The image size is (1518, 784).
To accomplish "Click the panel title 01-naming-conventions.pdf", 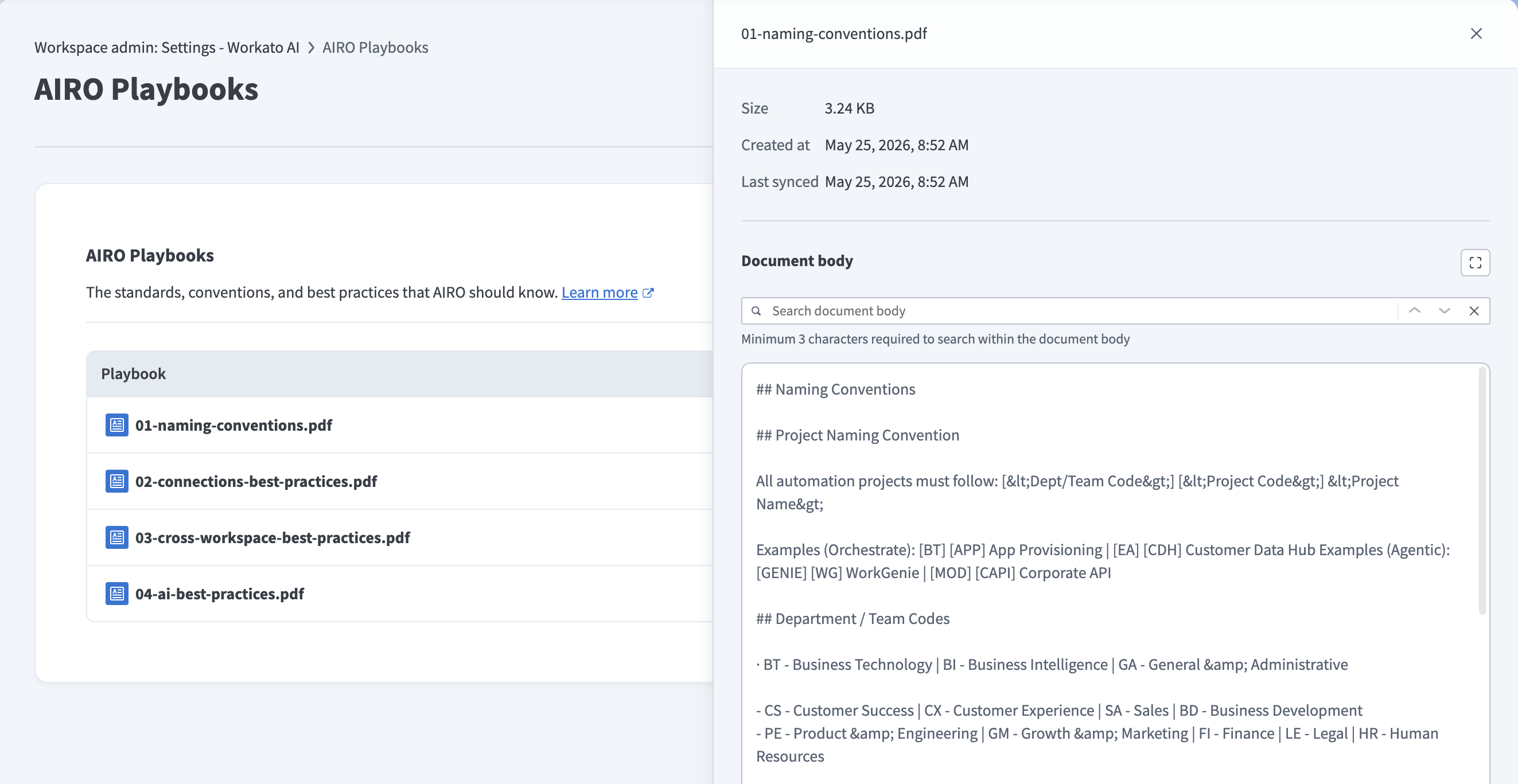I will pyautogui.click(x=834, y=34).
